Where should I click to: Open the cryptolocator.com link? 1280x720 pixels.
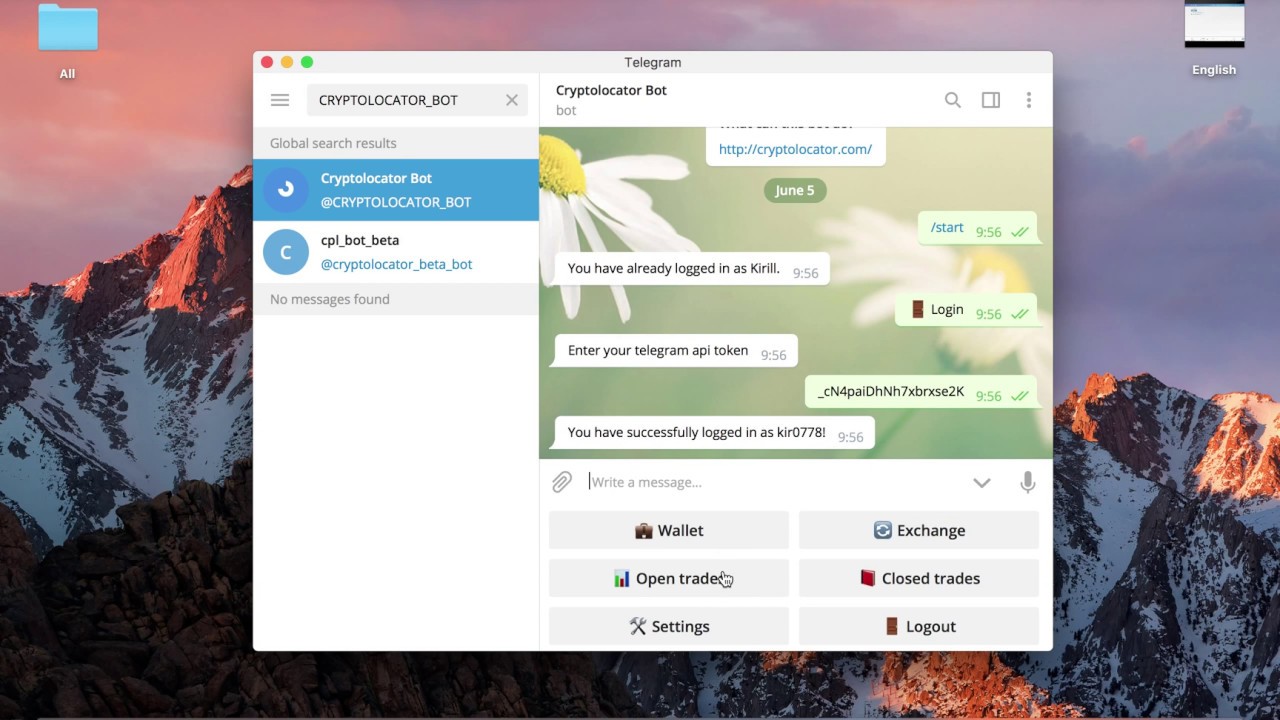(795, 149)
